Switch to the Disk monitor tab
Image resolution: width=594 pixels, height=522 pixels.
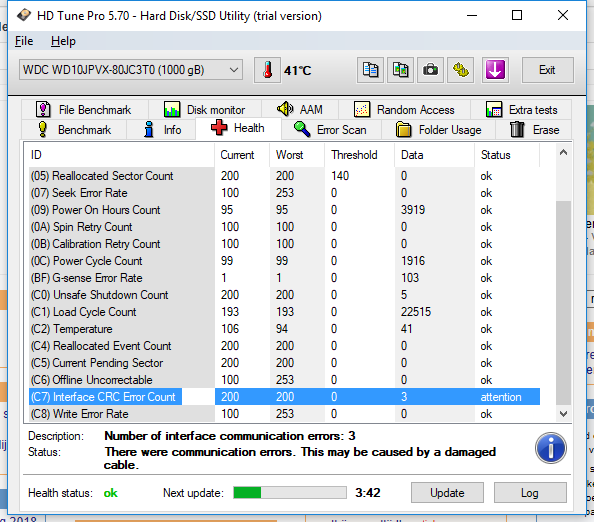coord(205,109)
